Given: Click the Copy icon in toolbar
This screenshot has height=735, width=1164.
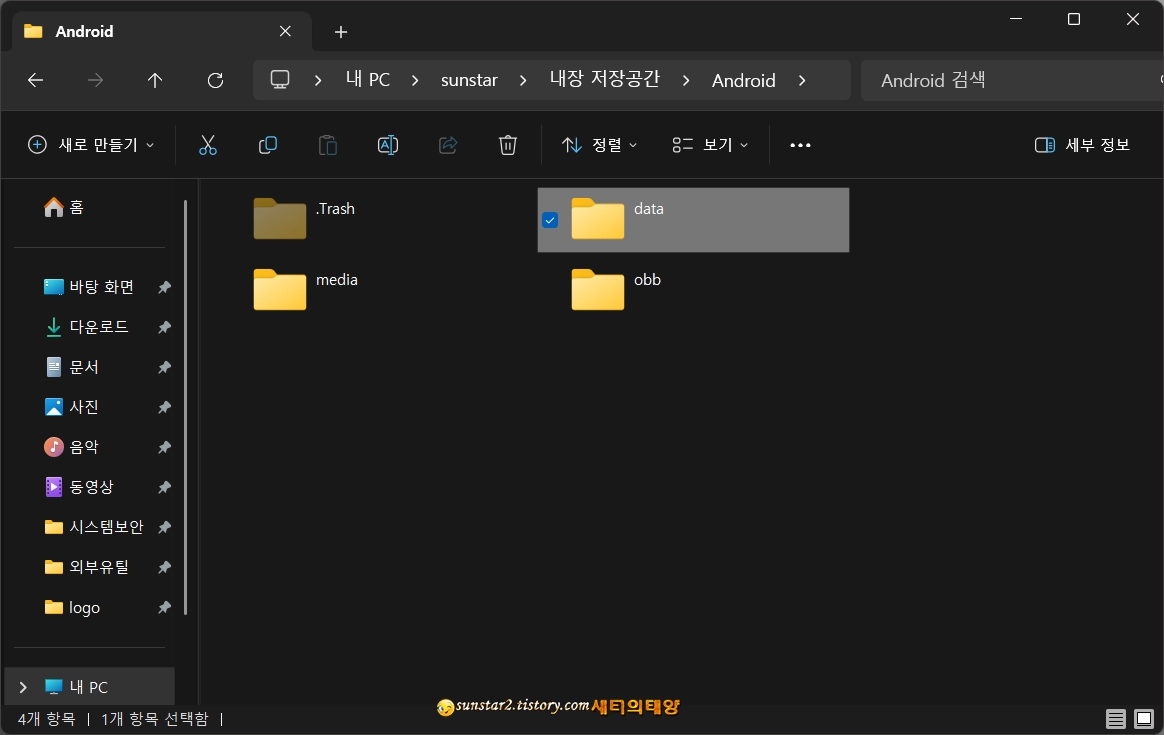Looking at the screenshot, I should click(x=268, y=145).
